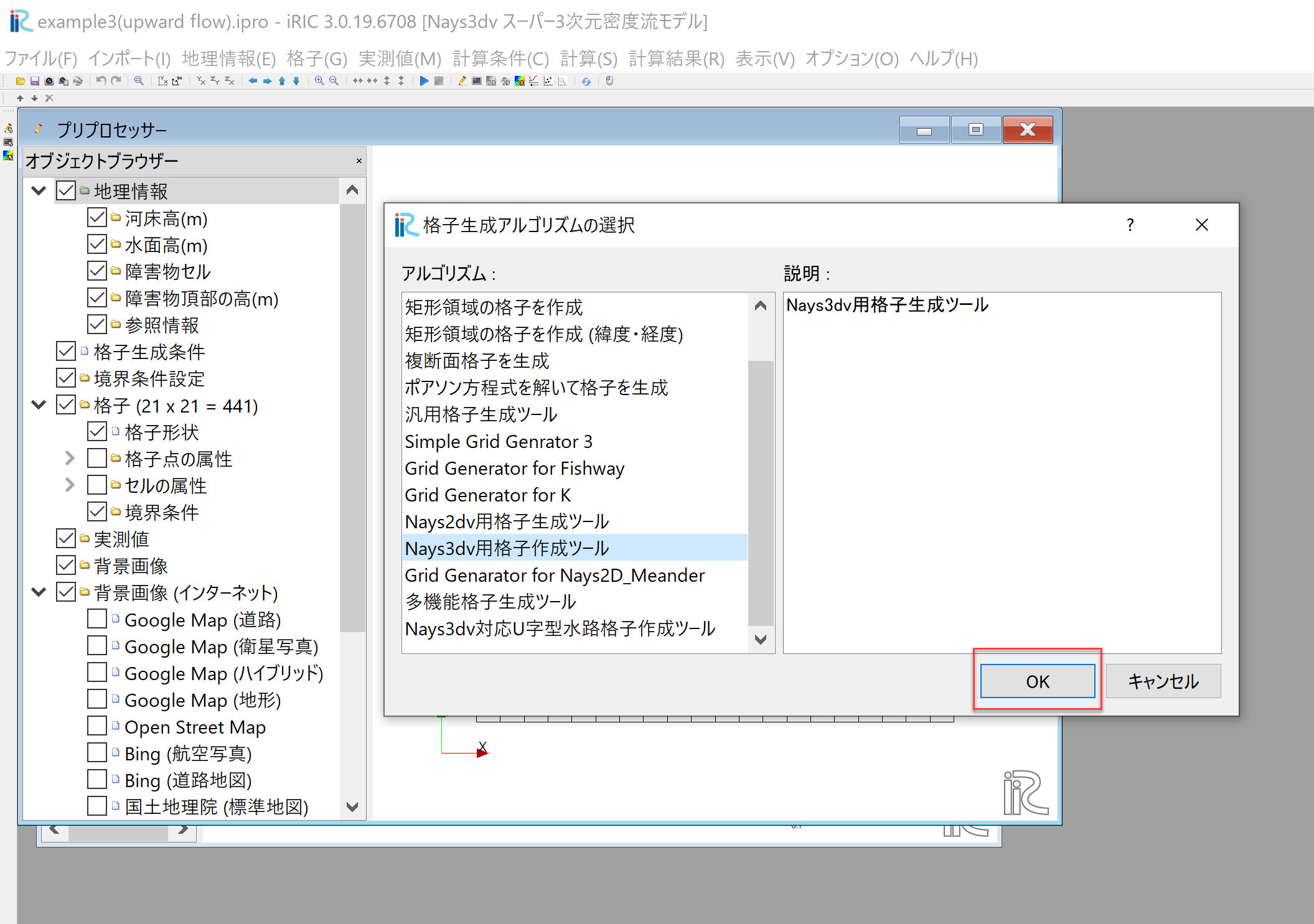Enable the Google Map (道路) checkbox
Image resolution: width=1314 pixels, height=924 pixels.
pos(97,619)
